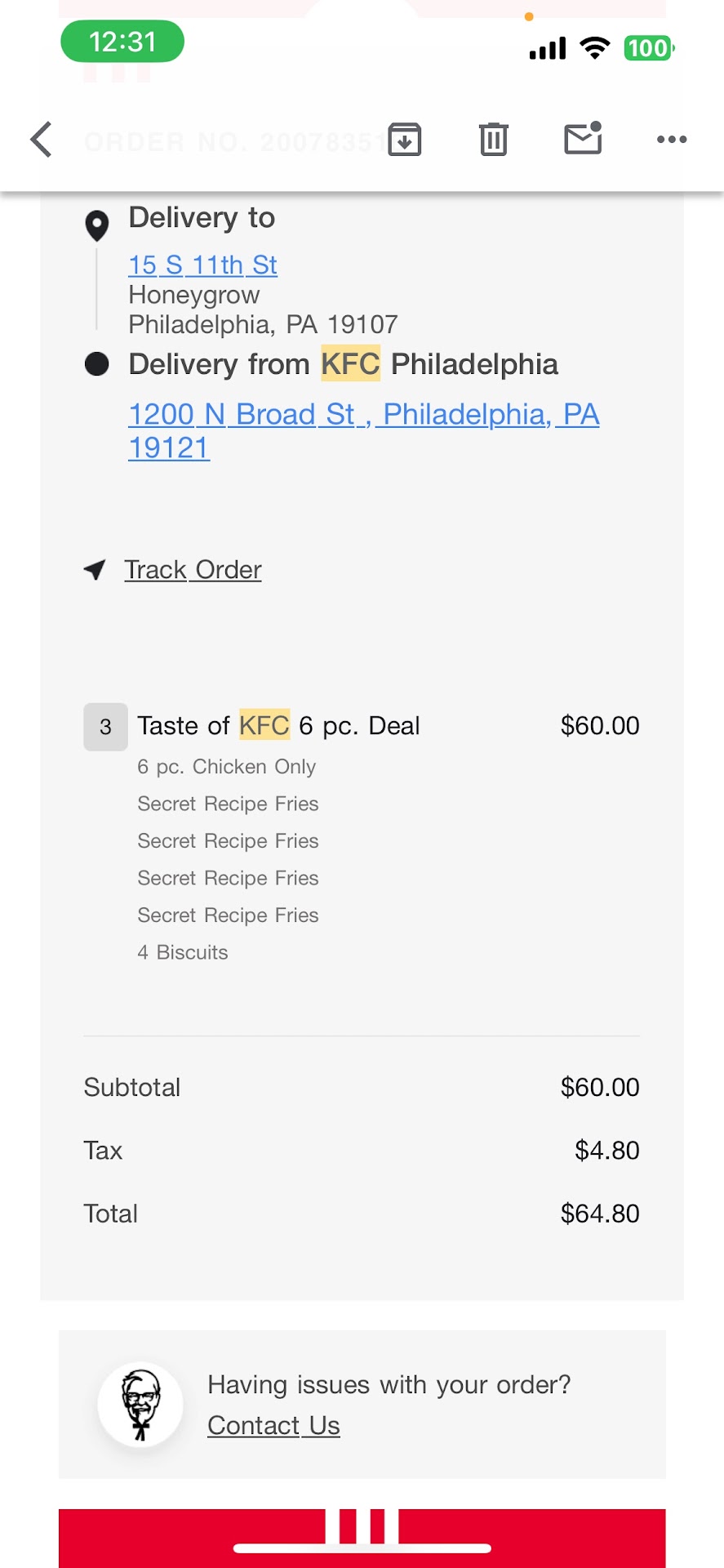Tap the Taste of KFC 6 pc. Deal item

278,725
